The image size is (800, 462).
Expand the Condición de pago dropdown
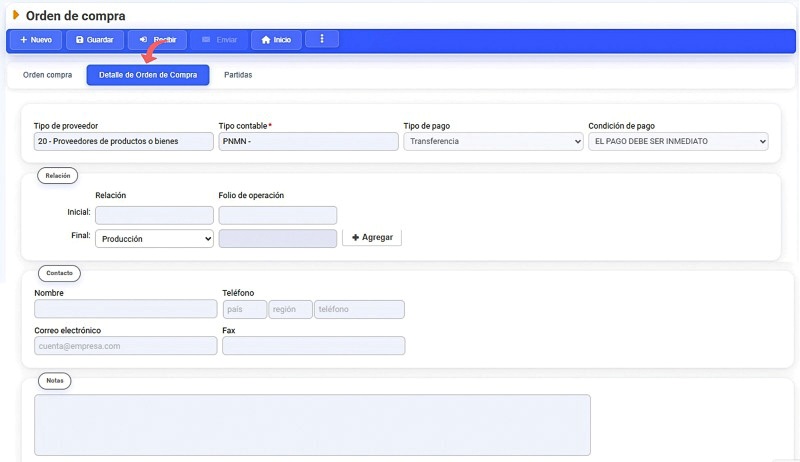click(678, 142)
